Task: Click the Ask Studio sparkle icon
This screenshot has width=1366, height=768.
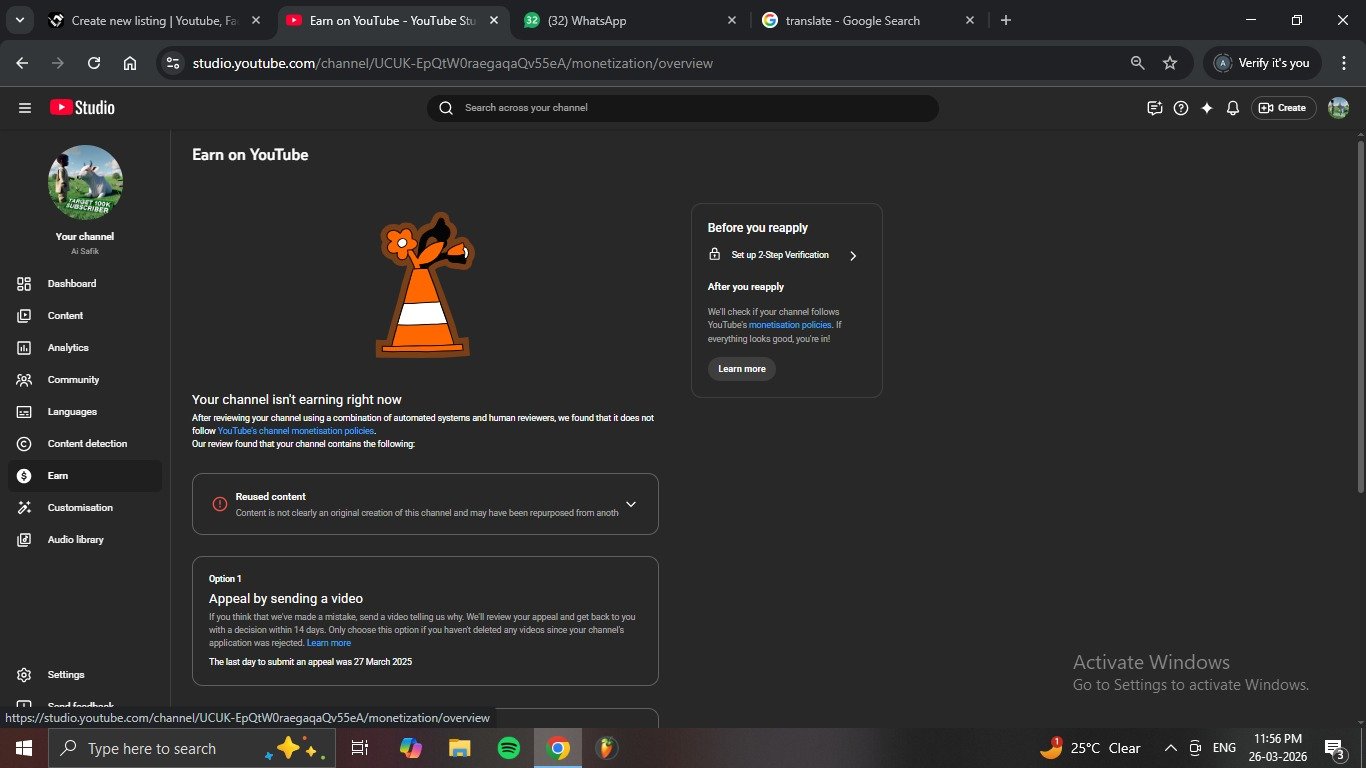Action: pyautogui.click(x=1207, y=108)
